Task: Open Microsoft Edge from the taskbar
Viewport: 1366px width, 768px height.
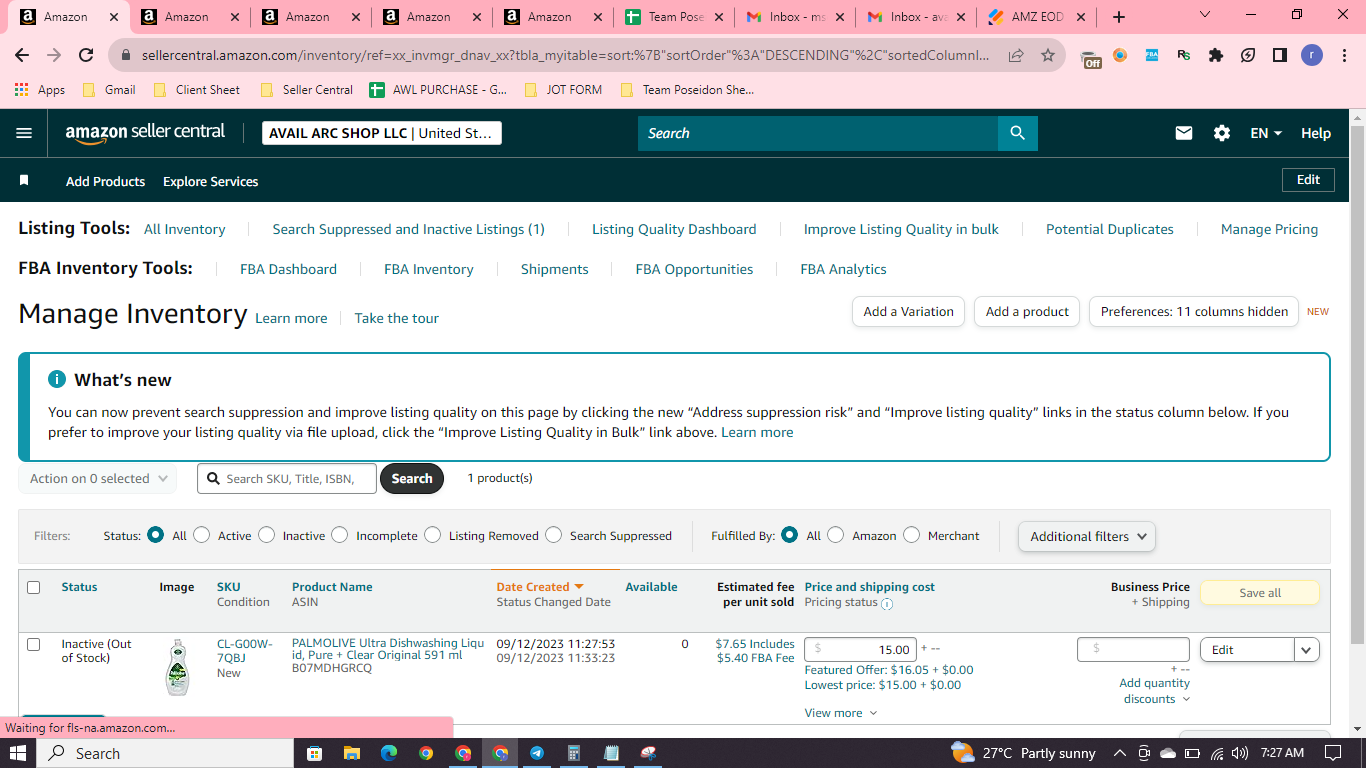Action: (388, 753)
